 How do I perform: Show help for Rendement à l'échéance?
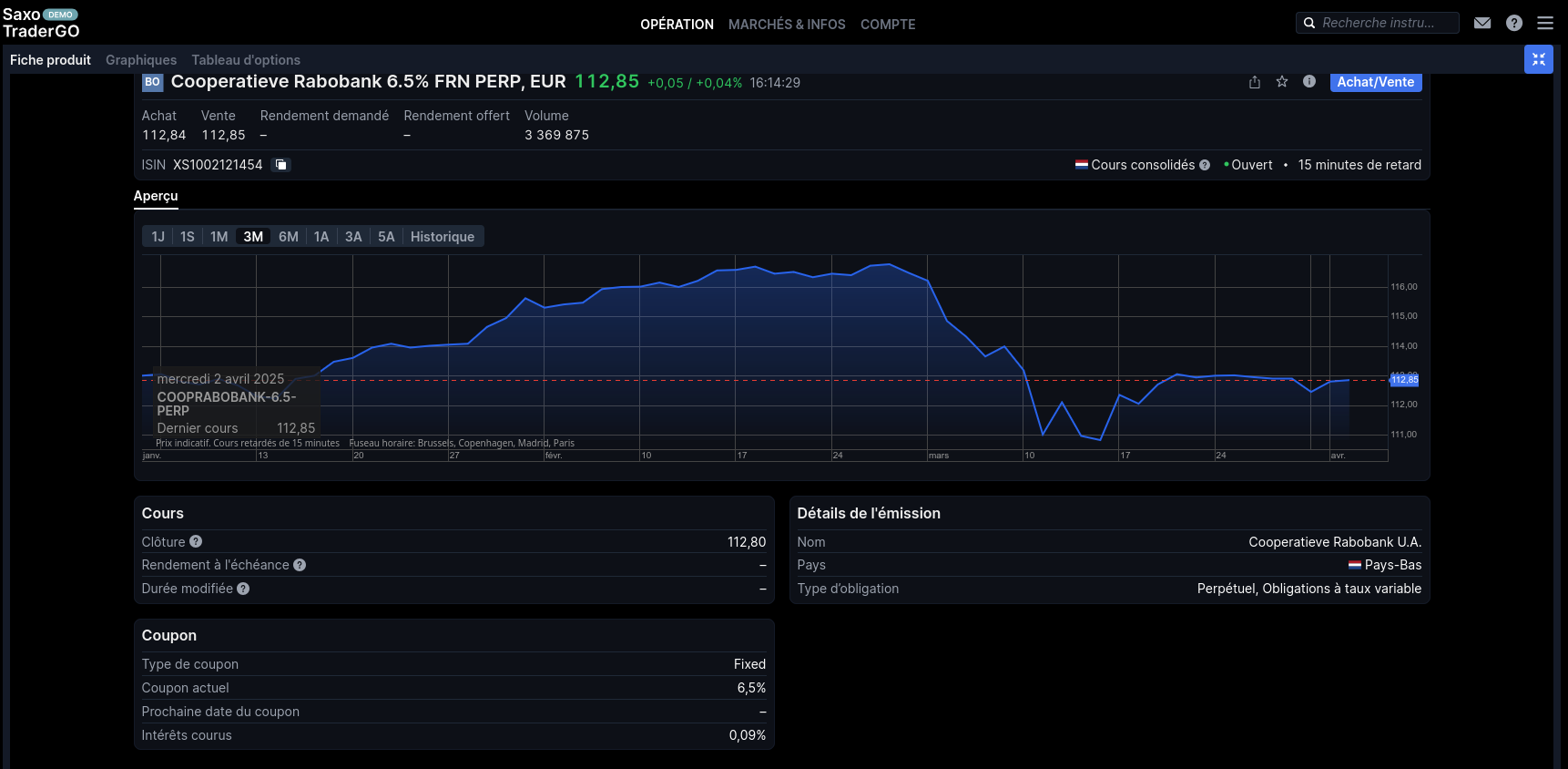pyautogui.click(x=300, y=565)
